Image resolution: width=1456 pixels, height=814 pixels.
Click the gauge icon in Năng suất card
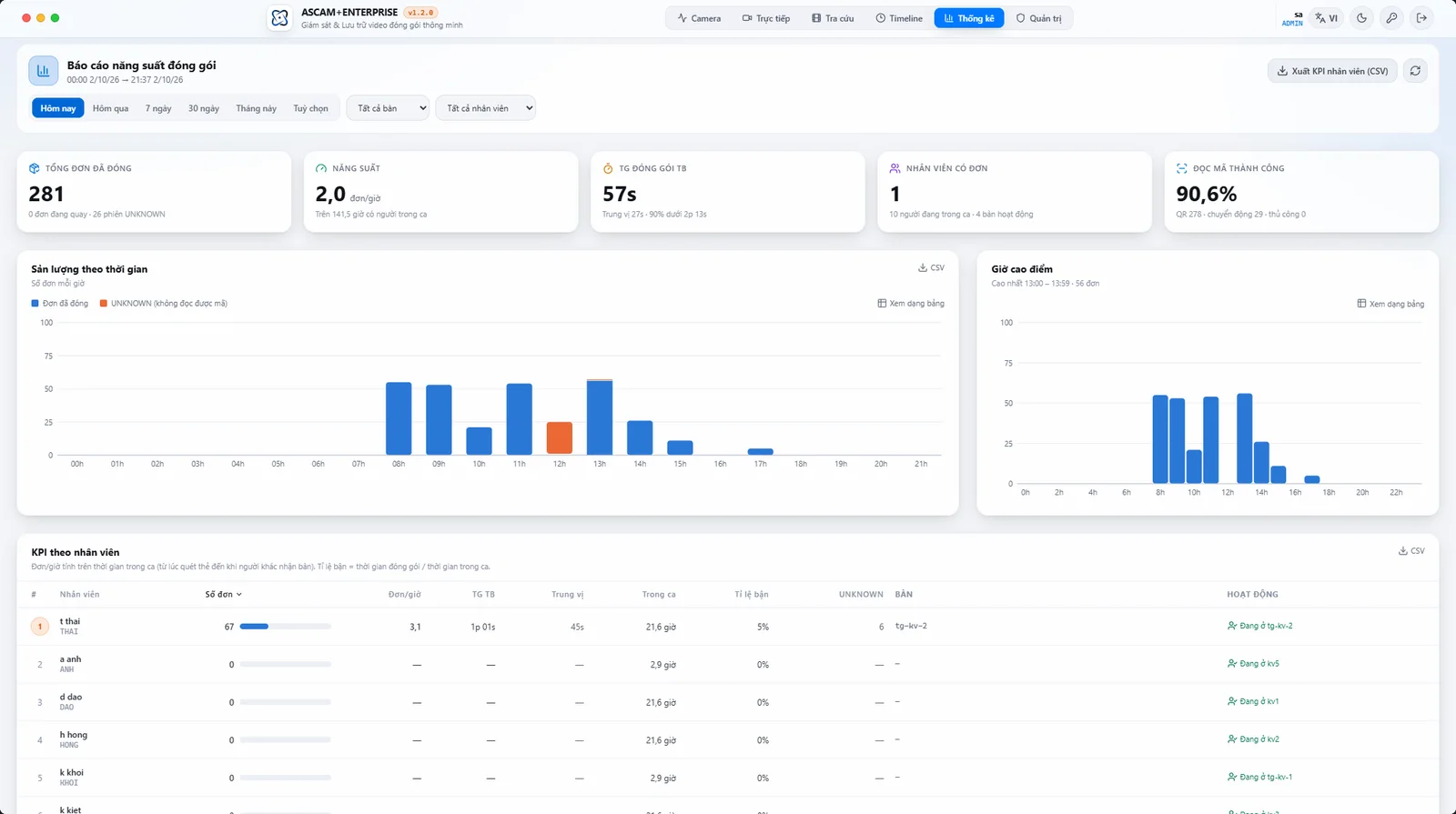pyautogui.click(x=321, y=168)
